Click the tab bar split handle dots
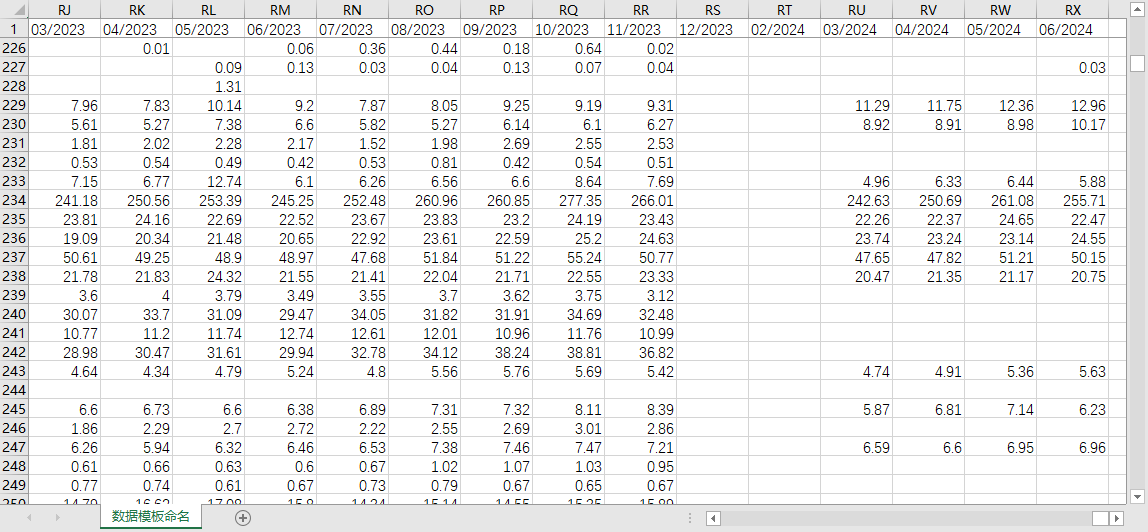The width and height of the screenshot is (1148, 532). point(690,518)
